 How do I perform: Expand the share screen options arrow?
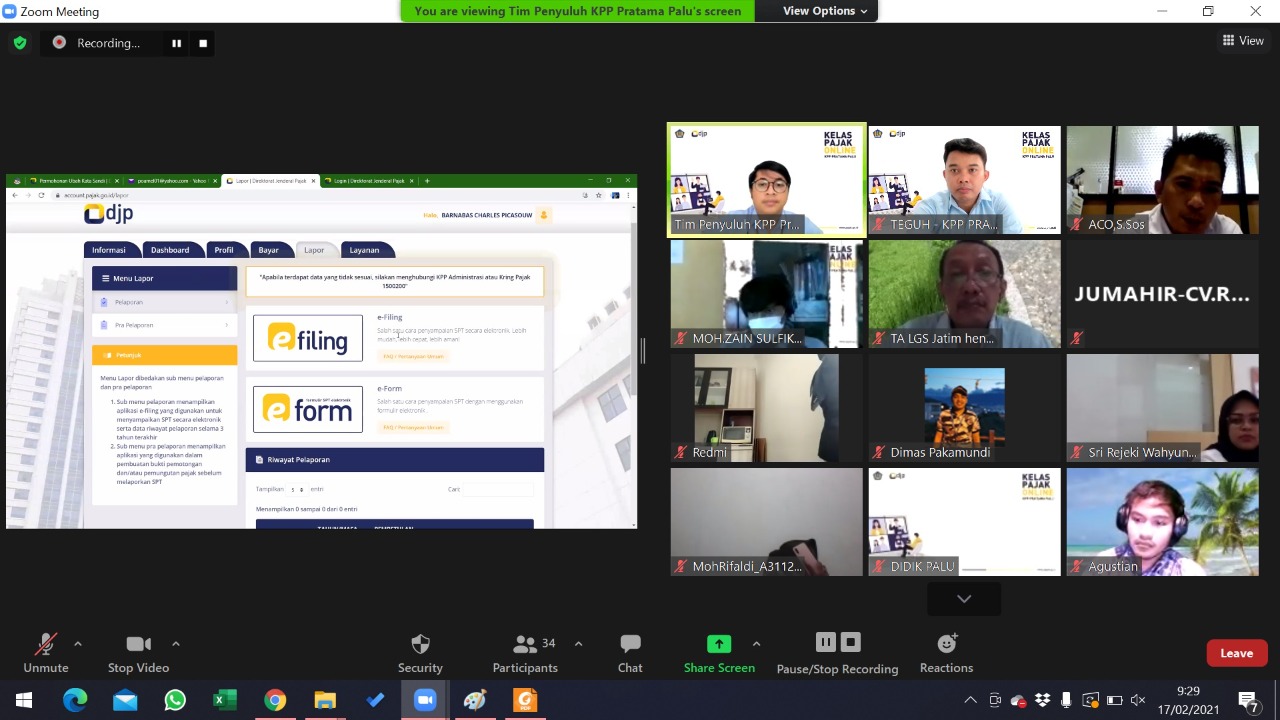click(x=756, y=643)
